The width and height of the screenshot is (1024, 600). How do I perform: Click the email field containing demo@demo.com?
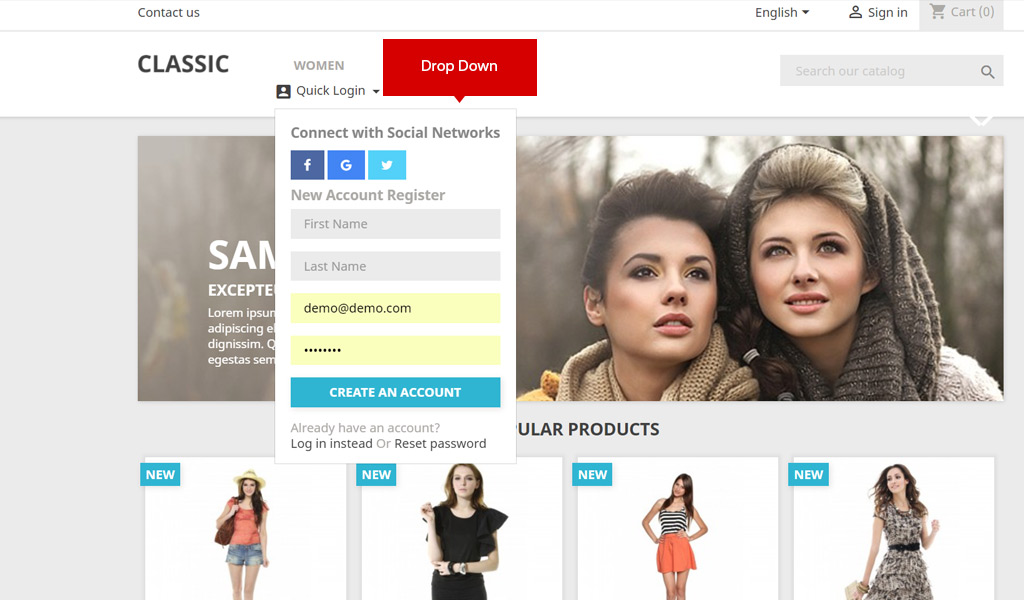(x=395, y=308)
